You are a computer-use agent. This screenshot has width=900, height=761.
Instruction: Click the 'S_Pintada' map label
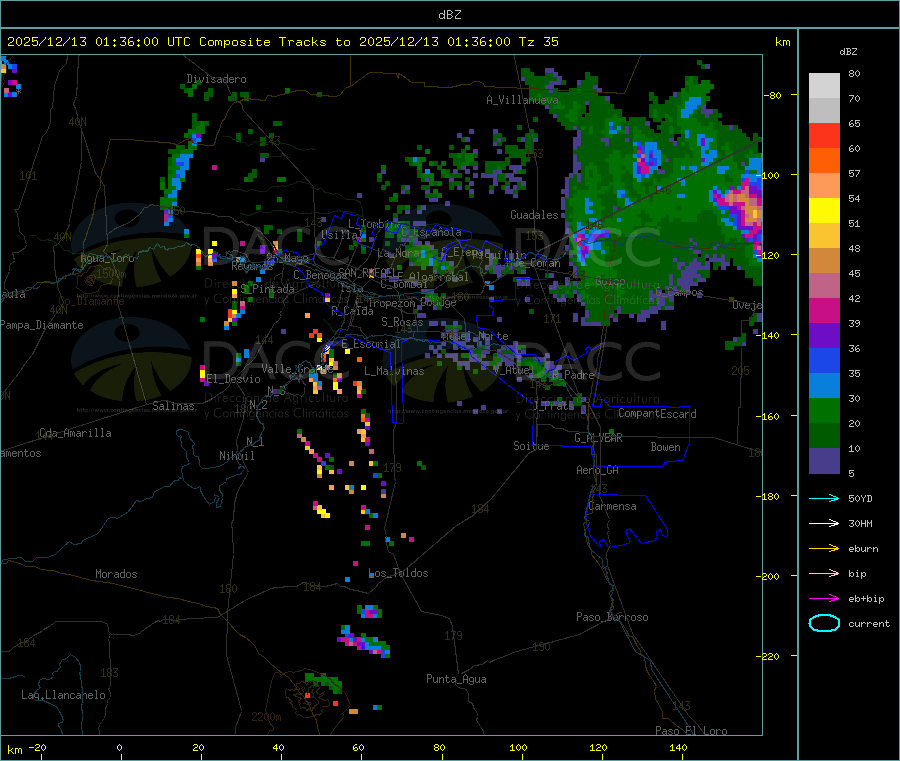[x=267, y=289]
